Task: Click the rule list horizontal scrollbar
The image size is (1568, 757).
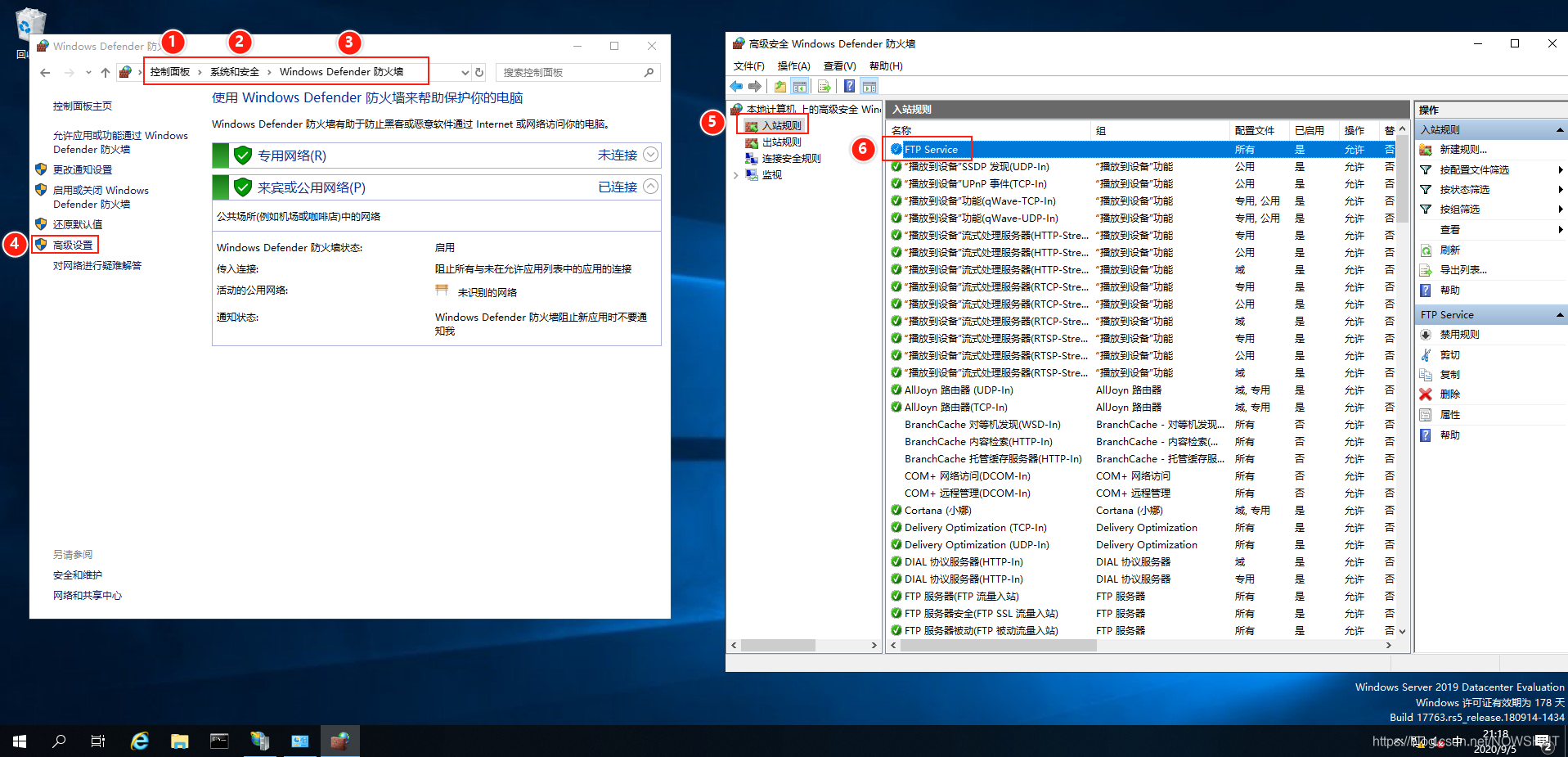Action: [997, 645]
